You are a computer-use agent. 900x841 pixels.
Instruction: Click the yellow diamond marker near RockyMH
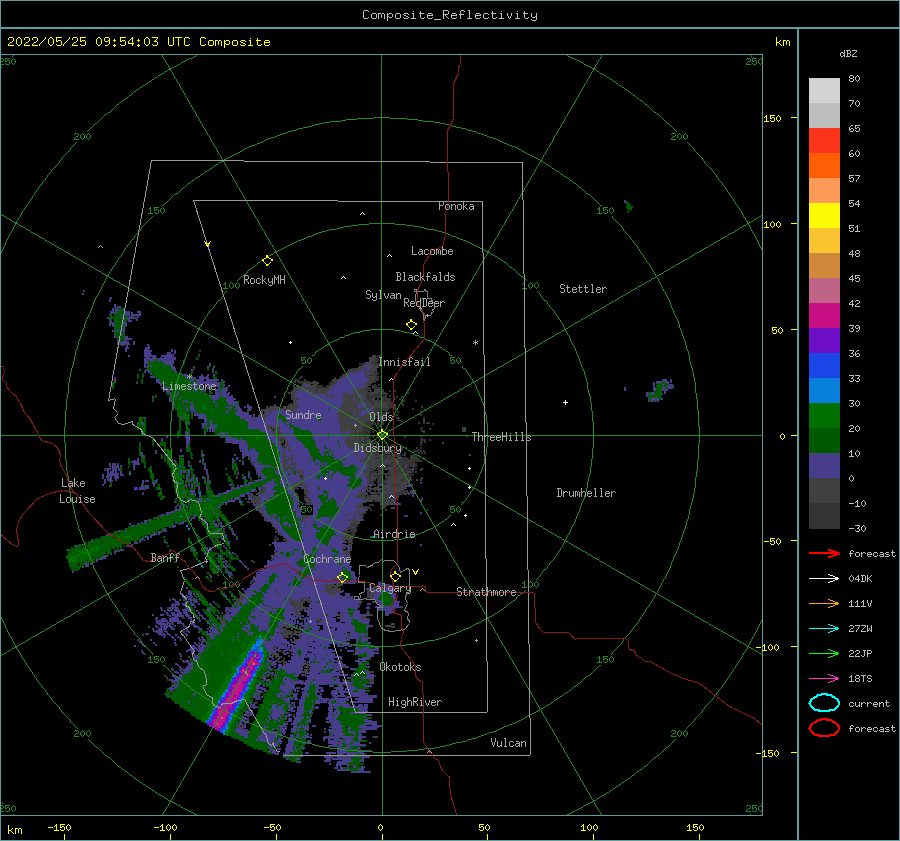[267, 261]
